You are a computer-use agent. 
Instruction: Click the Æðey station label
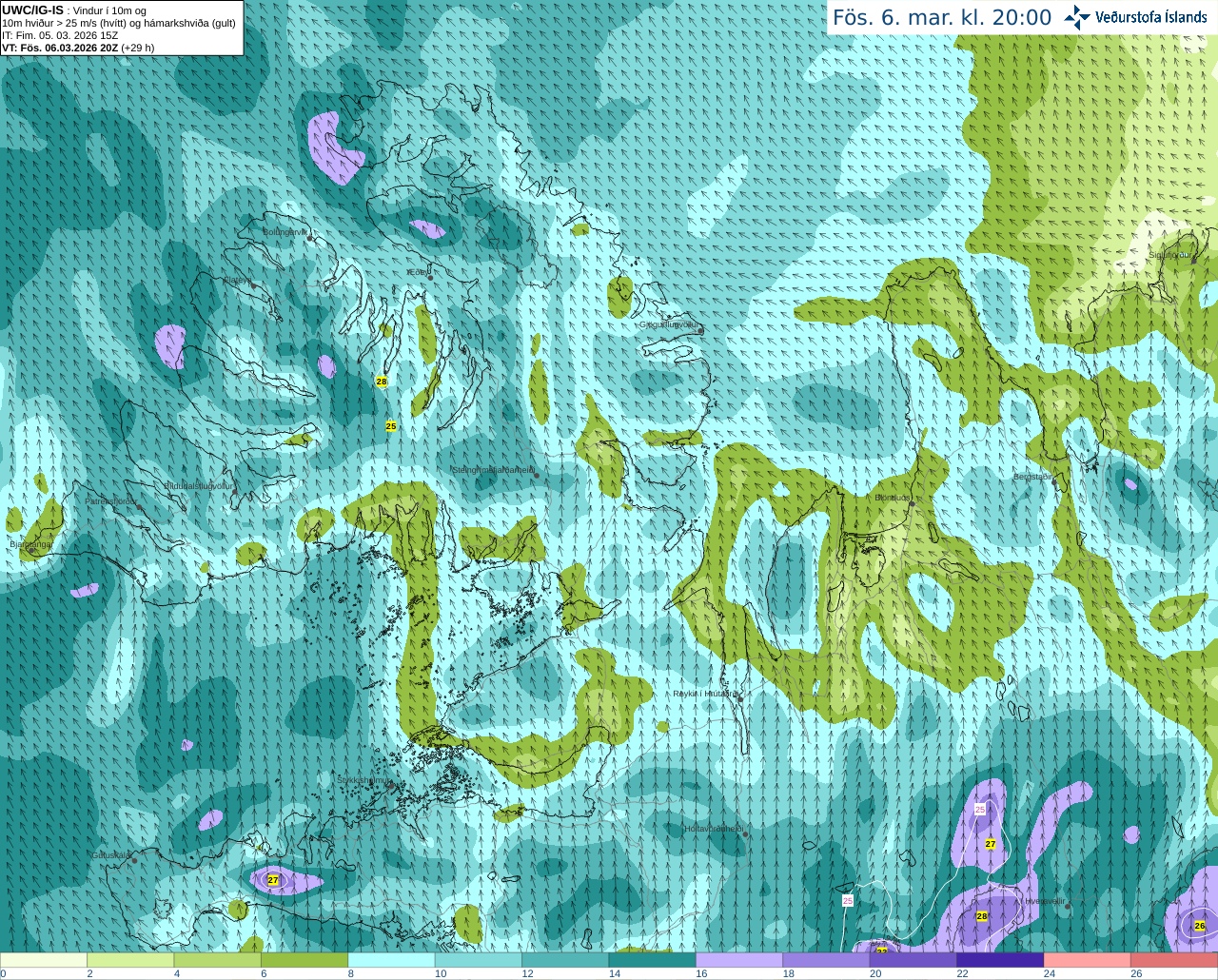pos(417,272)
